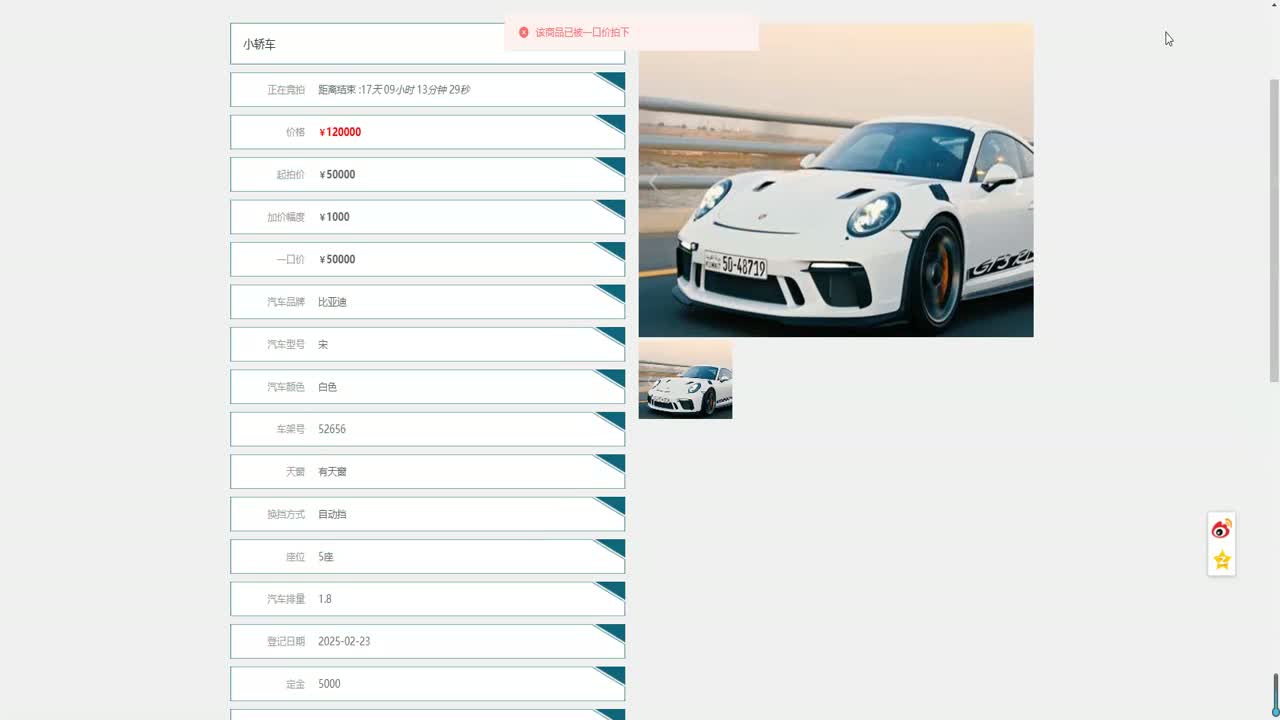
Task: Click the 汽车排量 label
Action: coord(286,599)
